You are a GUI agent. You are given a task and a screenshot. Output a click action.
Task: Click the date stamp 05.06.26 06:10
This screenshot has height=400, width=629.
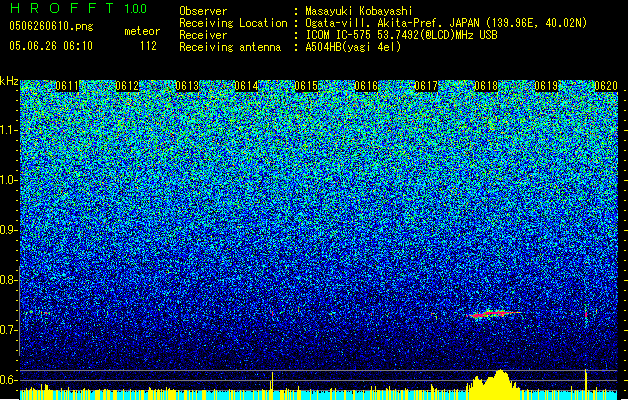51,46
